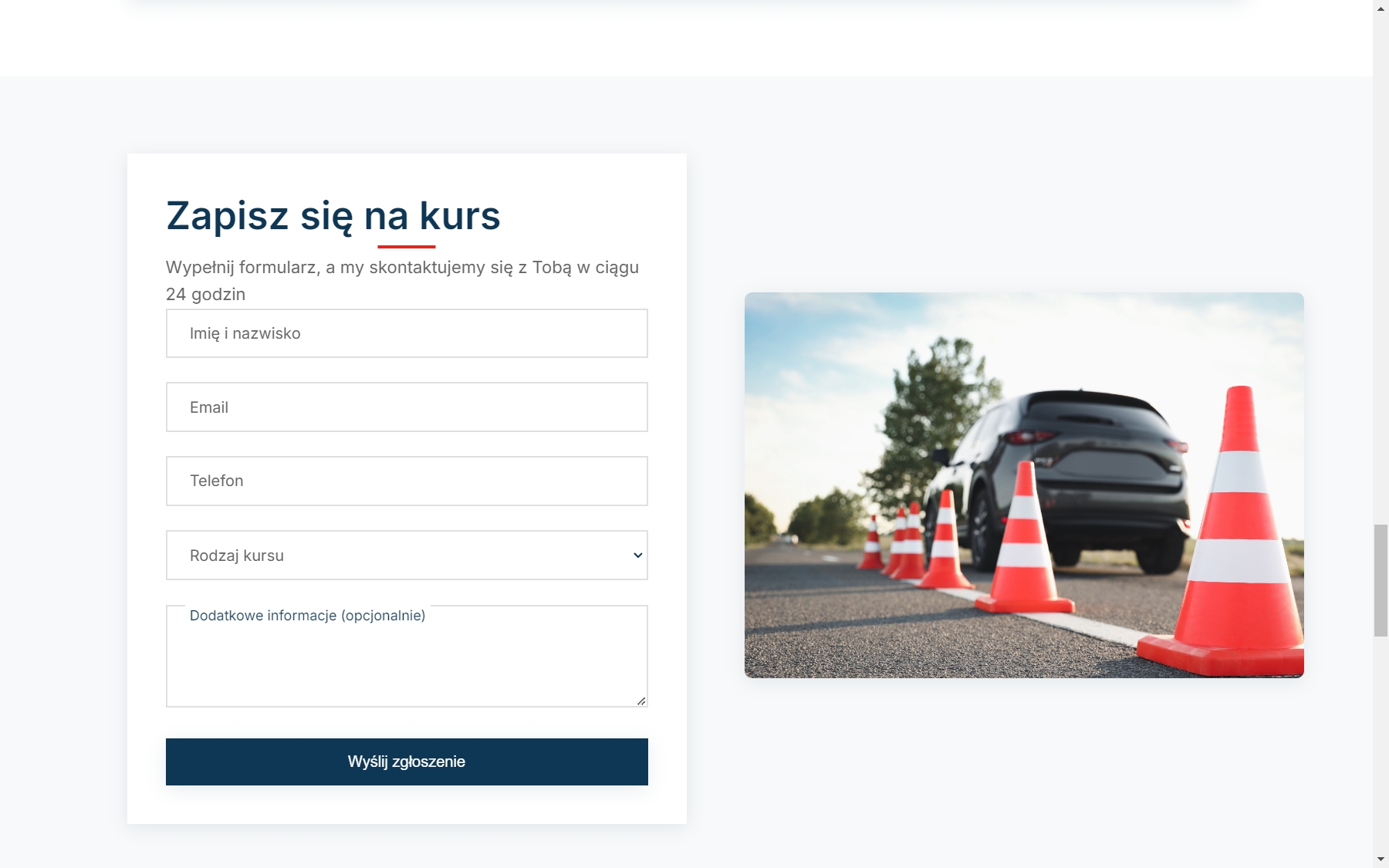Select the "Email" input field
Image resolution: width=1389 pixels, height=868 pixels.
[x=407, y=407]
